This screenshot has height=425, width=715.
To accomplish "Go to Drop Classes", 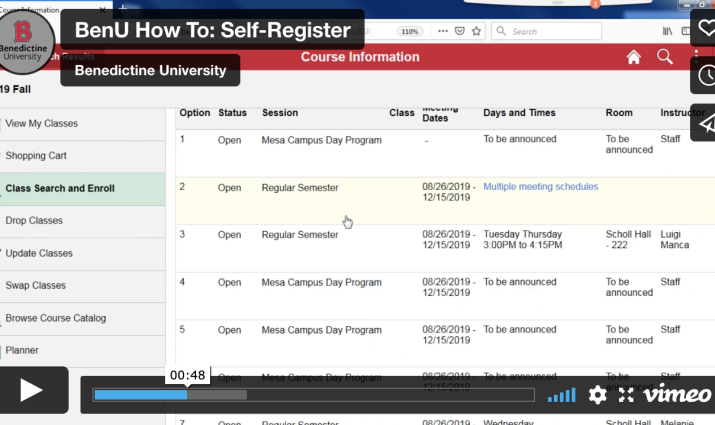I will 34,220.
